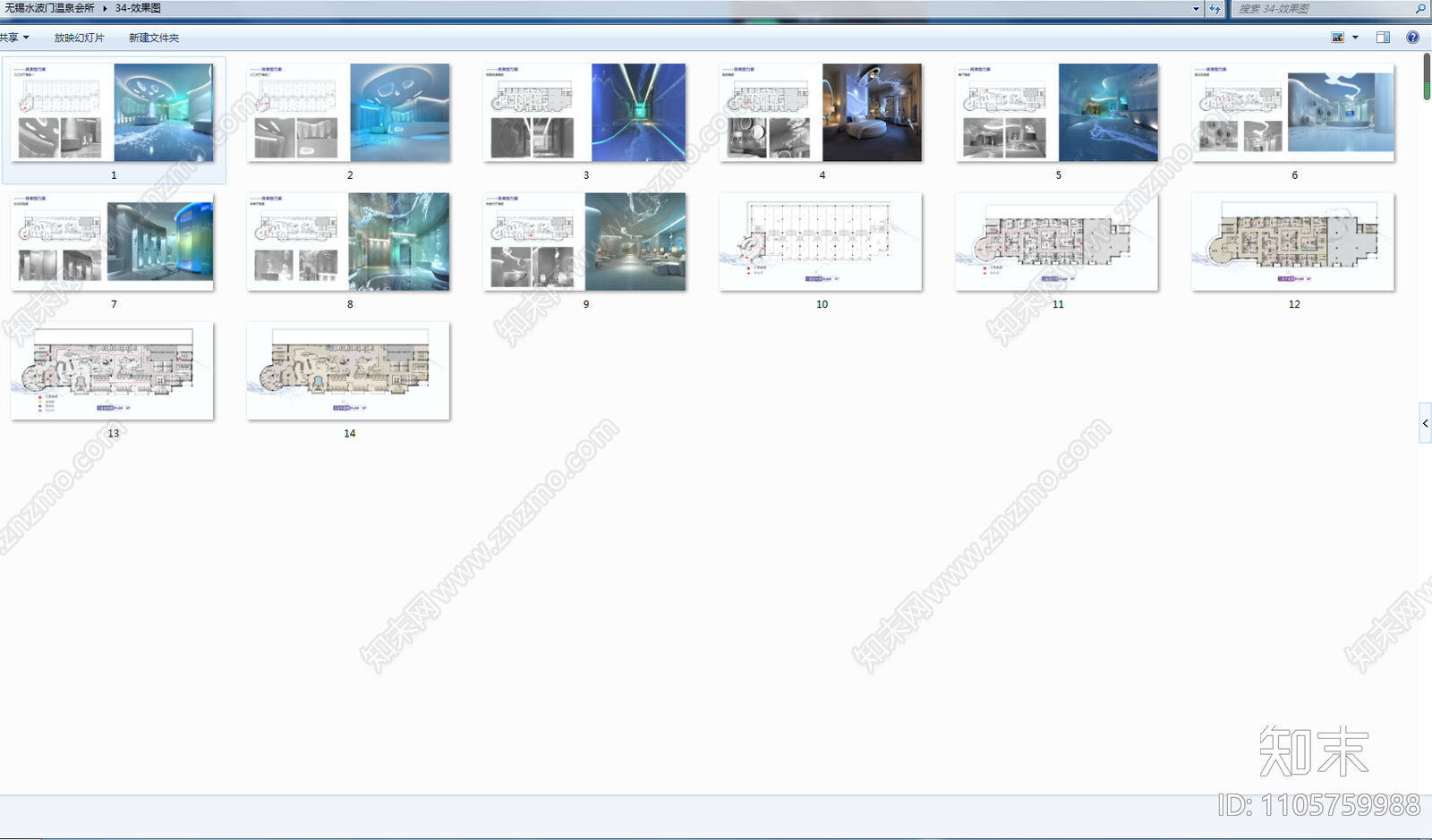The width and height of the screenshot is (1432, 840).
Task: Click the refresh button beside address bar
Action: click(x=1215, y=9)
